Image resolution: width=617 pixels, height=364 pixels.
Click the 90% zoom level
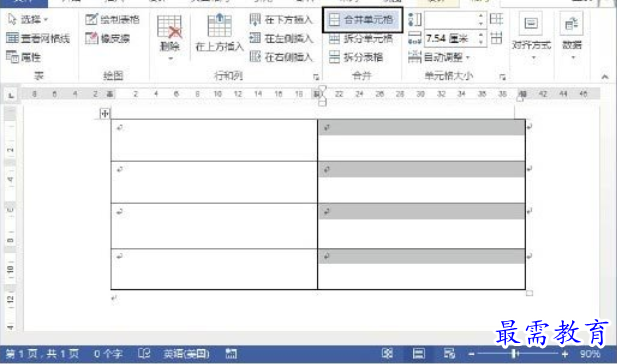[590, 354]
